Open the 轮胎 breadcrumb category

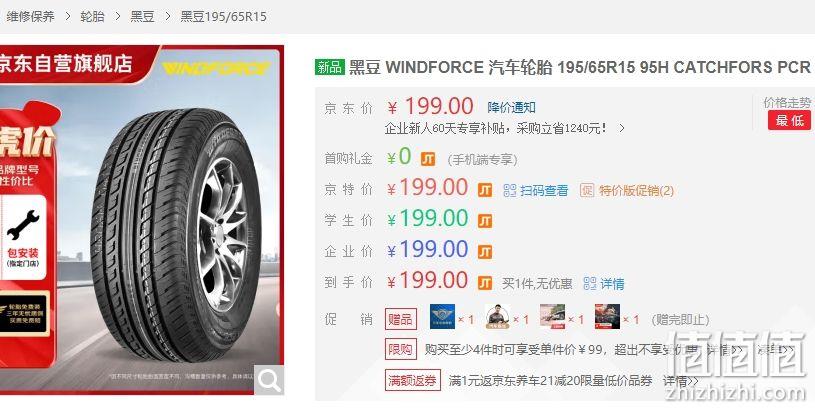tap(93, 17)
